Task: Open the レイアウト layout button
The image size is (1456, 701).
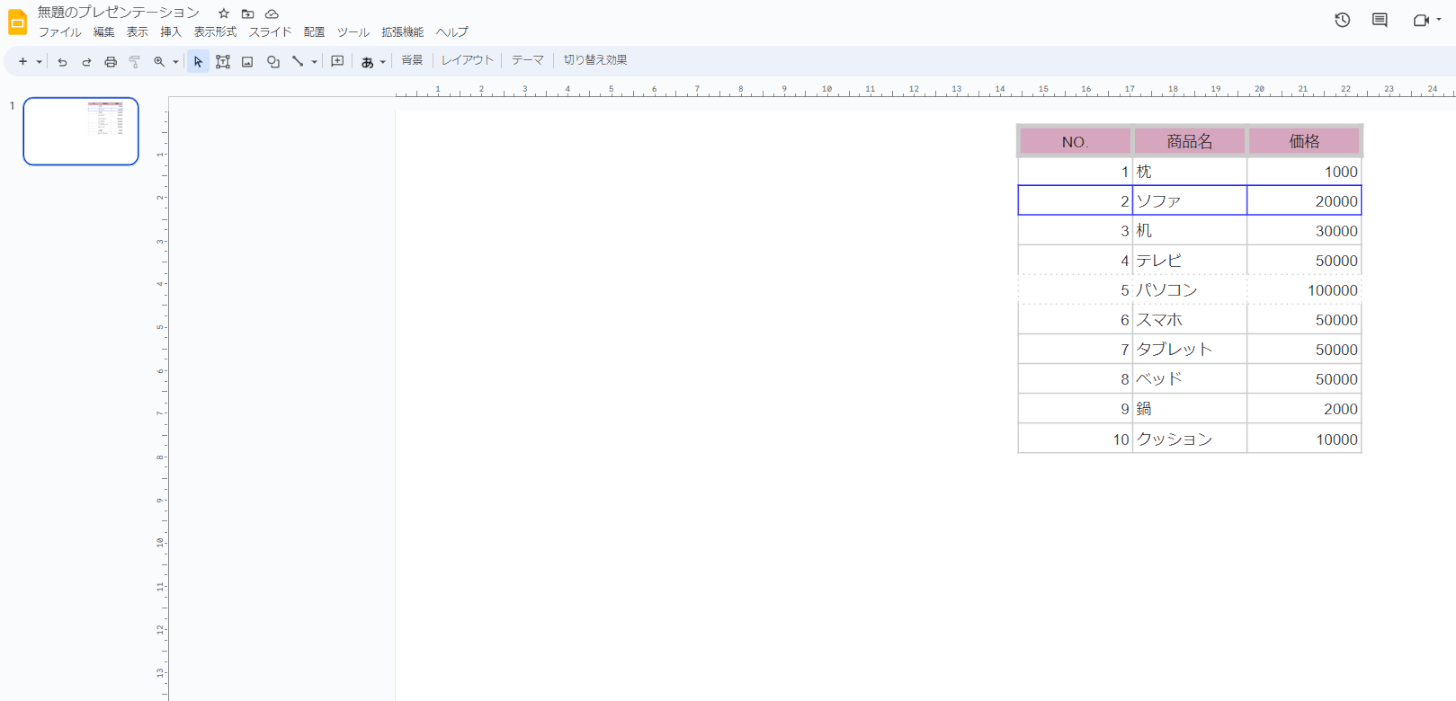Action: [x=468, y=60]
